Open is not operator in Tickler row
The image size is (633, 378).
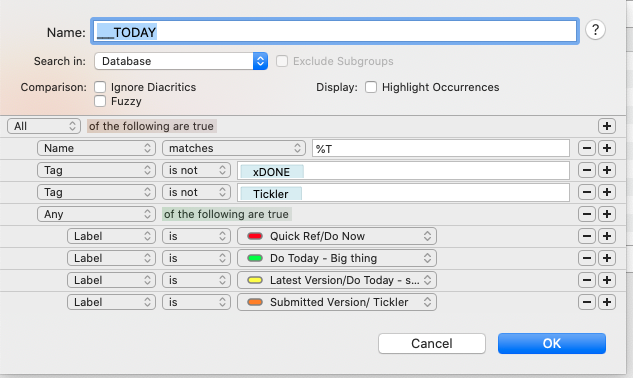pos(196,192)
